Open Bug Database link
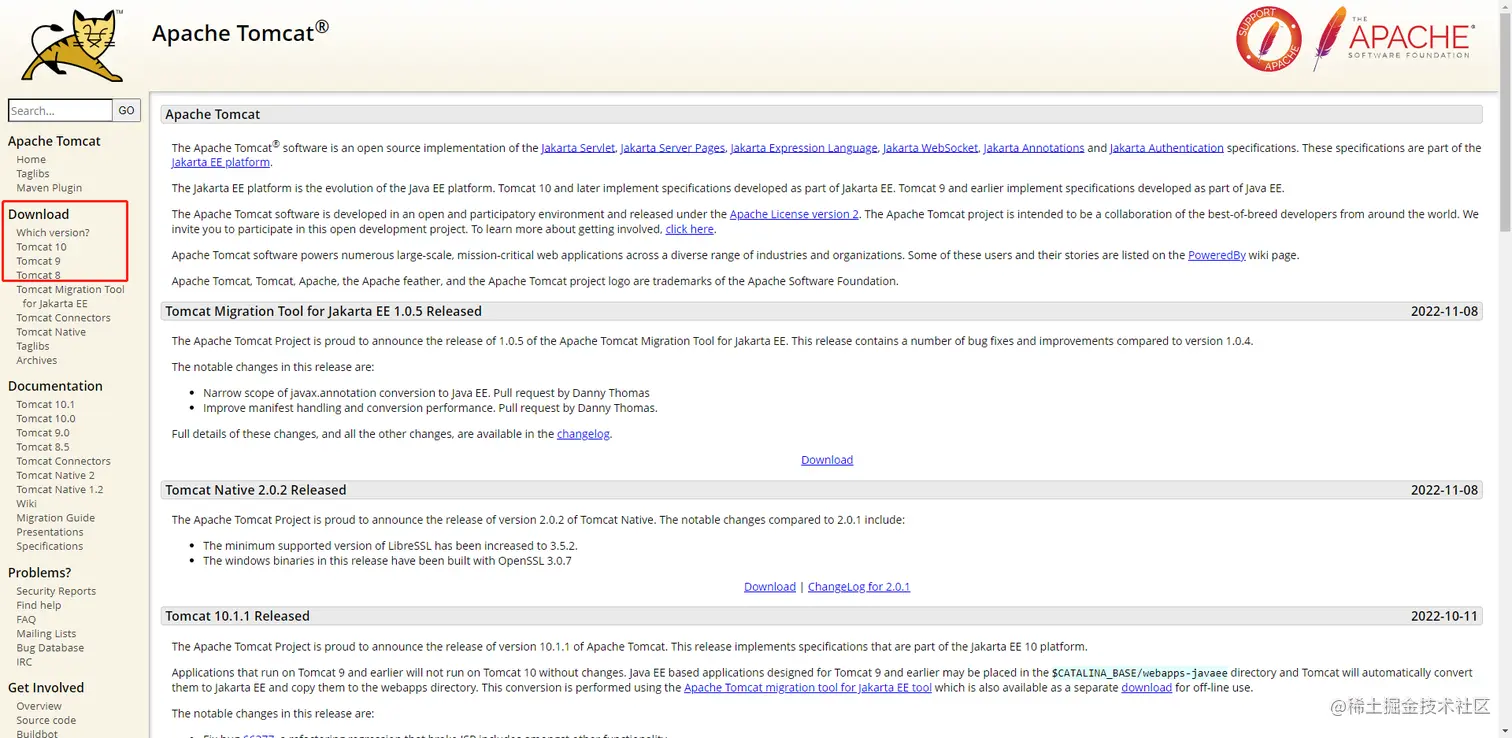 (x=50, y=647)
